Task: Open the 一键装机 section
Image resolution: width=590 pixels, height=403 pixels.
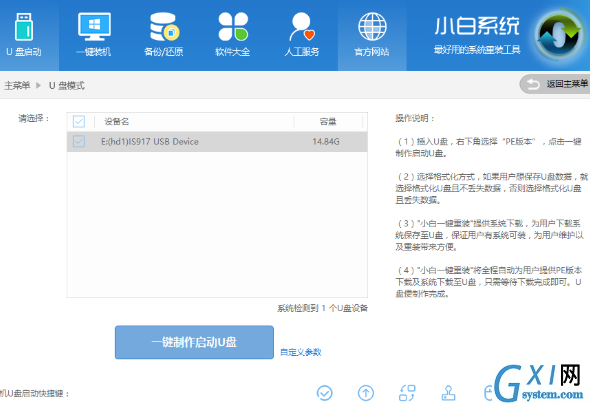Action: coord(94,35)
